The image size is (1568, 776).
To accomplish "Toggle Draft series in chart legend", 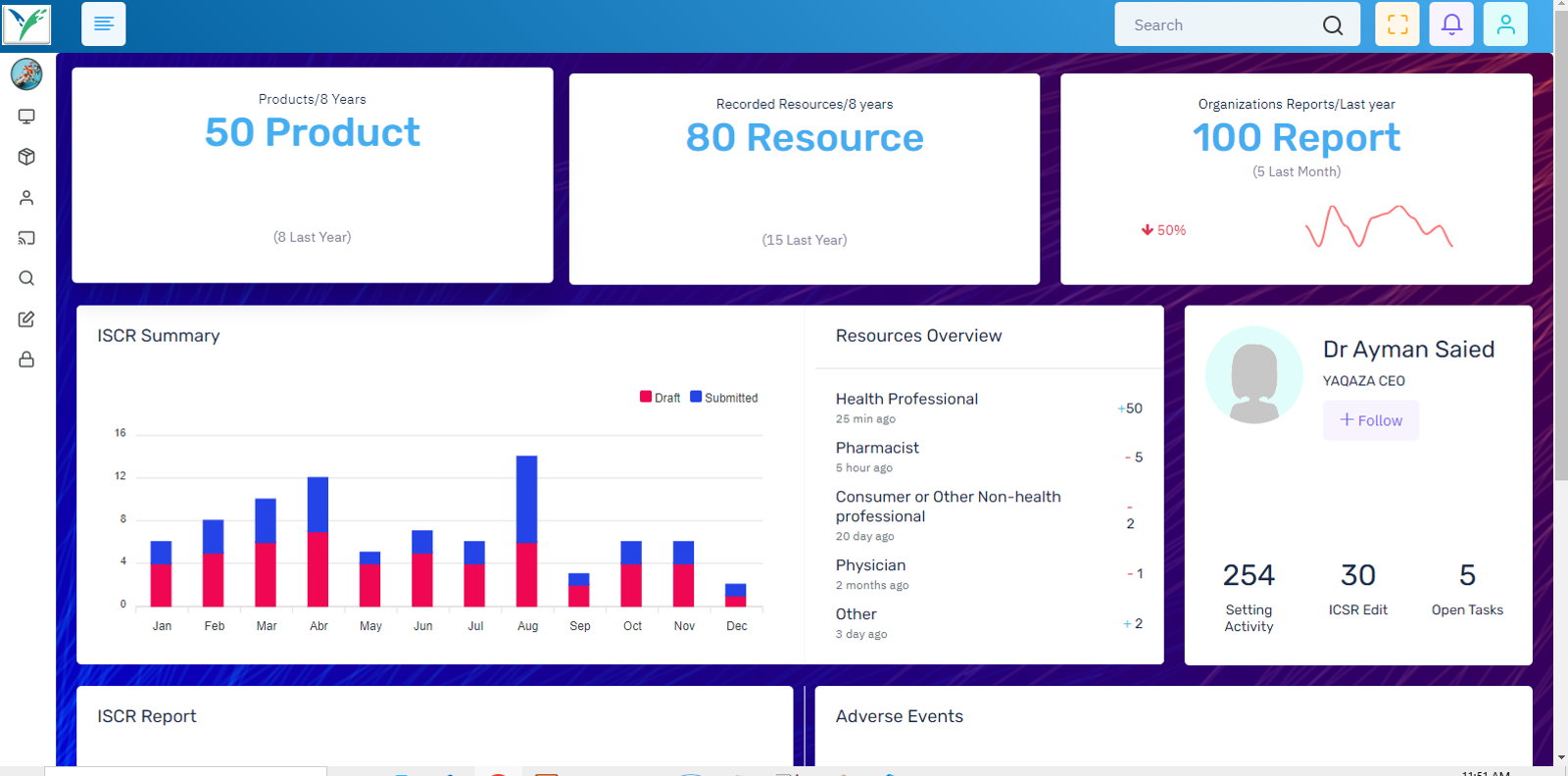I will [x=660, y=398].
